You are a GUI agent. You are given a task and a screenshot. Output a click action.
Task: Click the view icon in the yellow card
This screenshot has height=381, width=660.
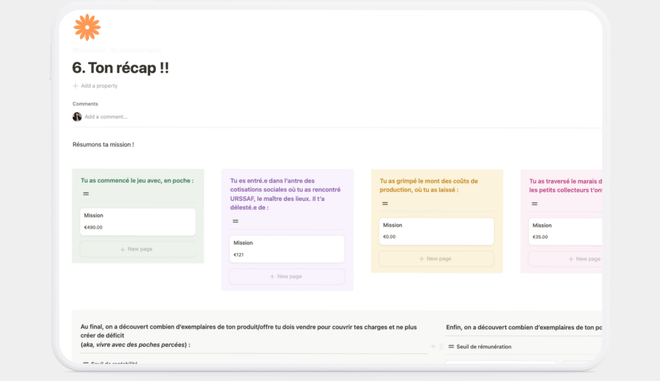[385, 203]
